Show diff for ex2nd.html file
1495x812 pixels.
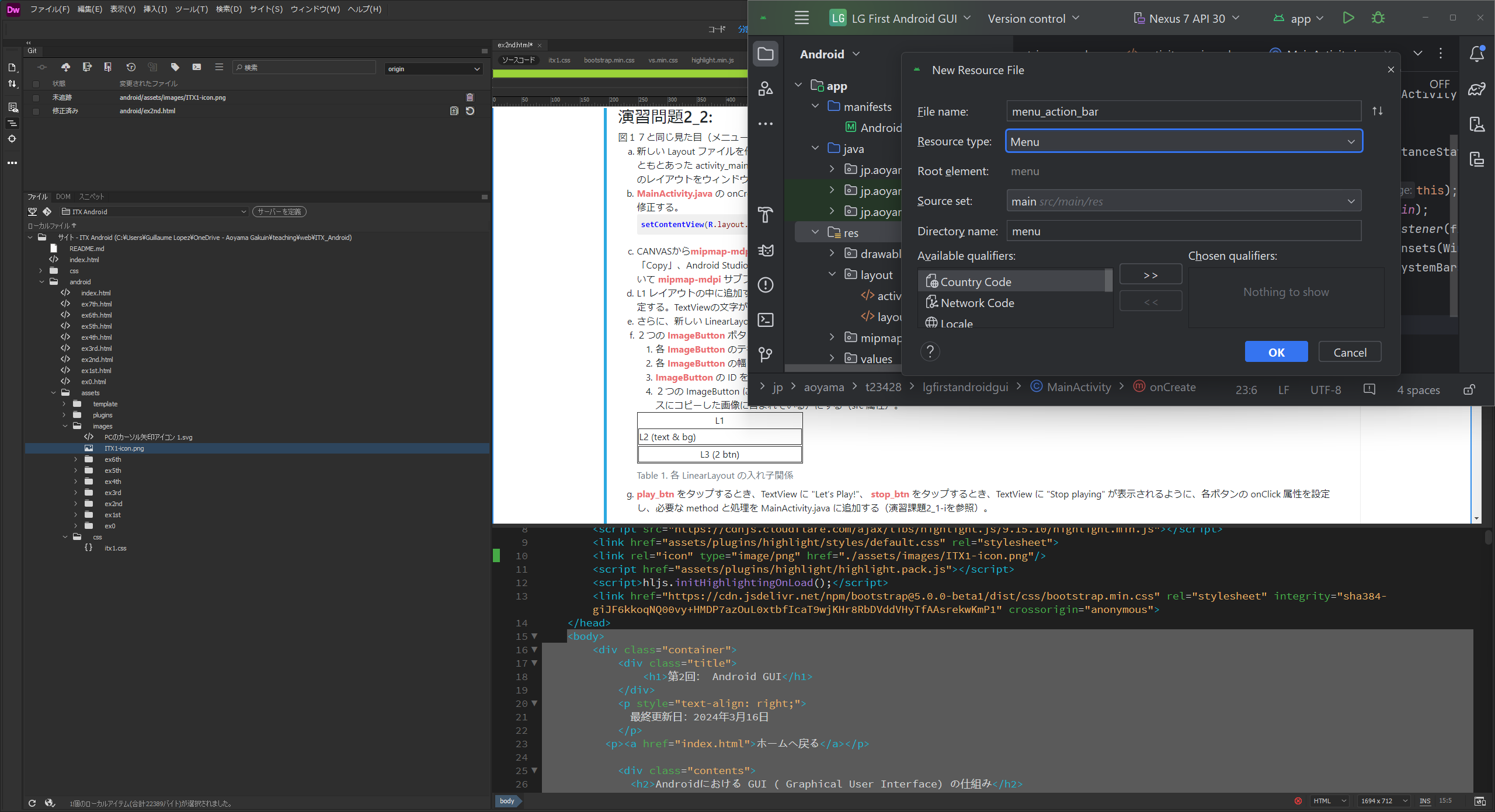(454, 111)
